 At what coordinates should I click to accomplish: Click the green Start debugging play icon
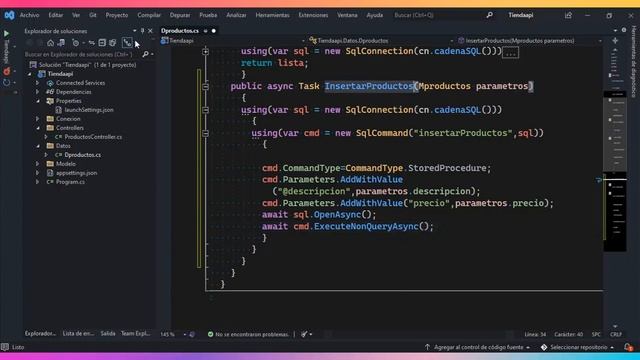[x=7, y=33]
